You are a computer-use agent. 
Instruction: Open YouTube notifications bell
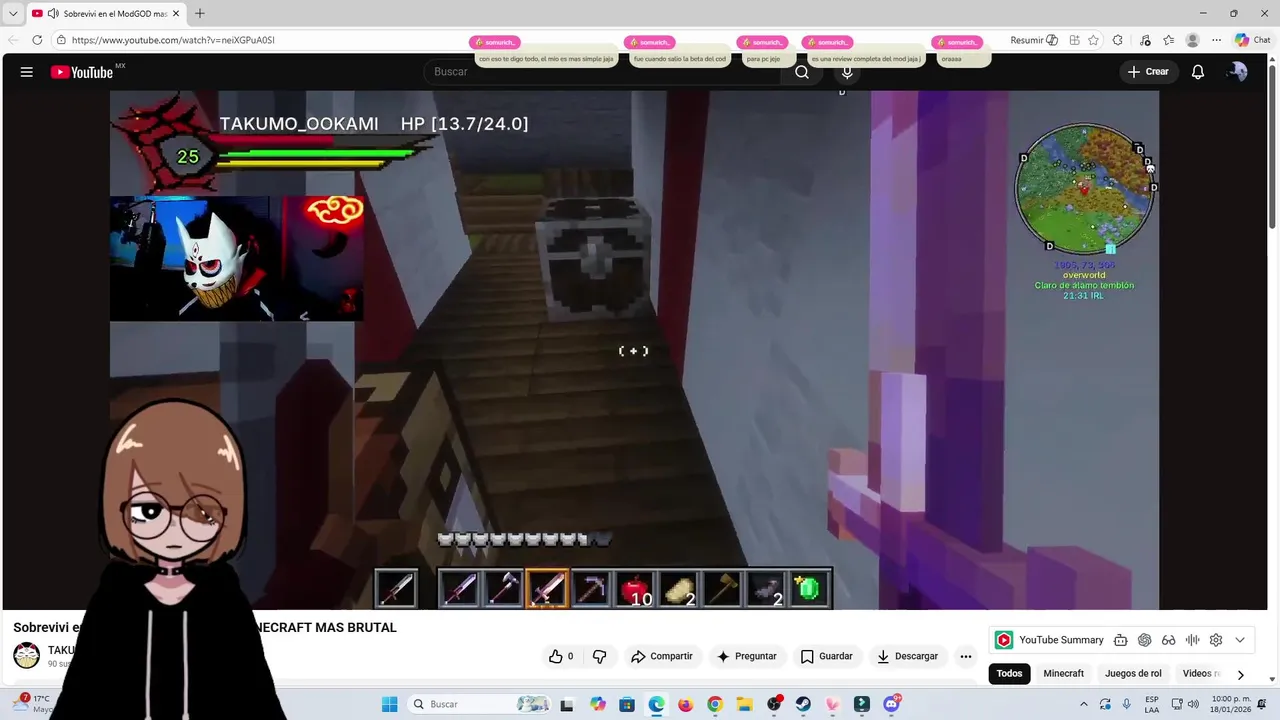[1198, 72]
